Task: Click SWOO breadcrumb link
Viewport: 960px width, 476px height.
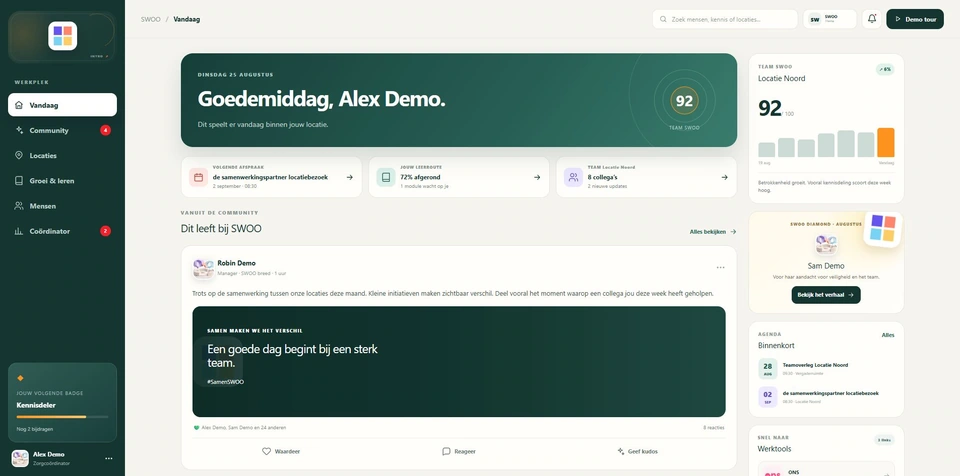Action: (x=151, y=19)
